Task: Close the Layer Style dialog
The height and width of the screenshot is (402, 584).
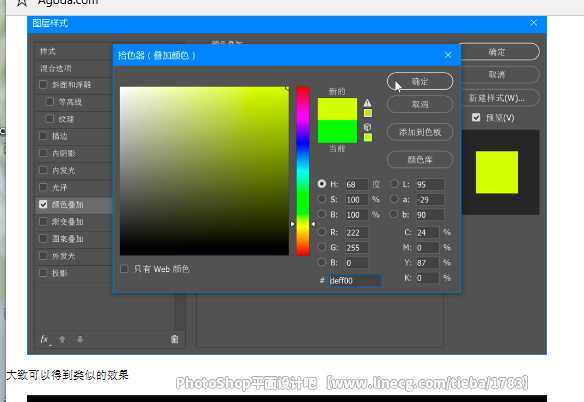Action: [x=533, y=23]
